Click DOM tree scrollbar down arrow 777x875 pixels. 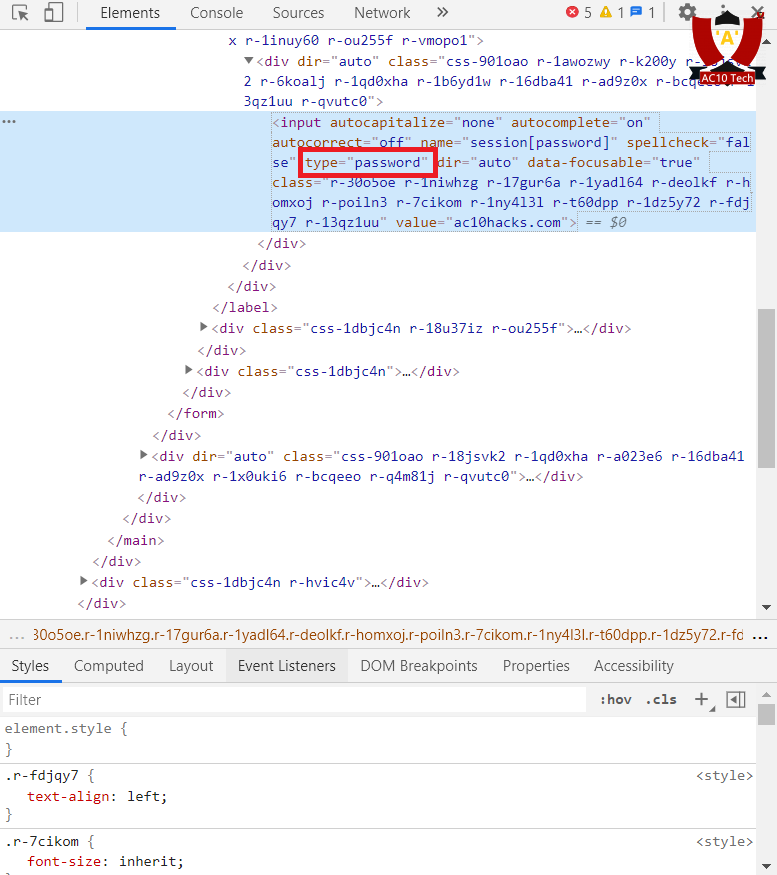[766, 607]
